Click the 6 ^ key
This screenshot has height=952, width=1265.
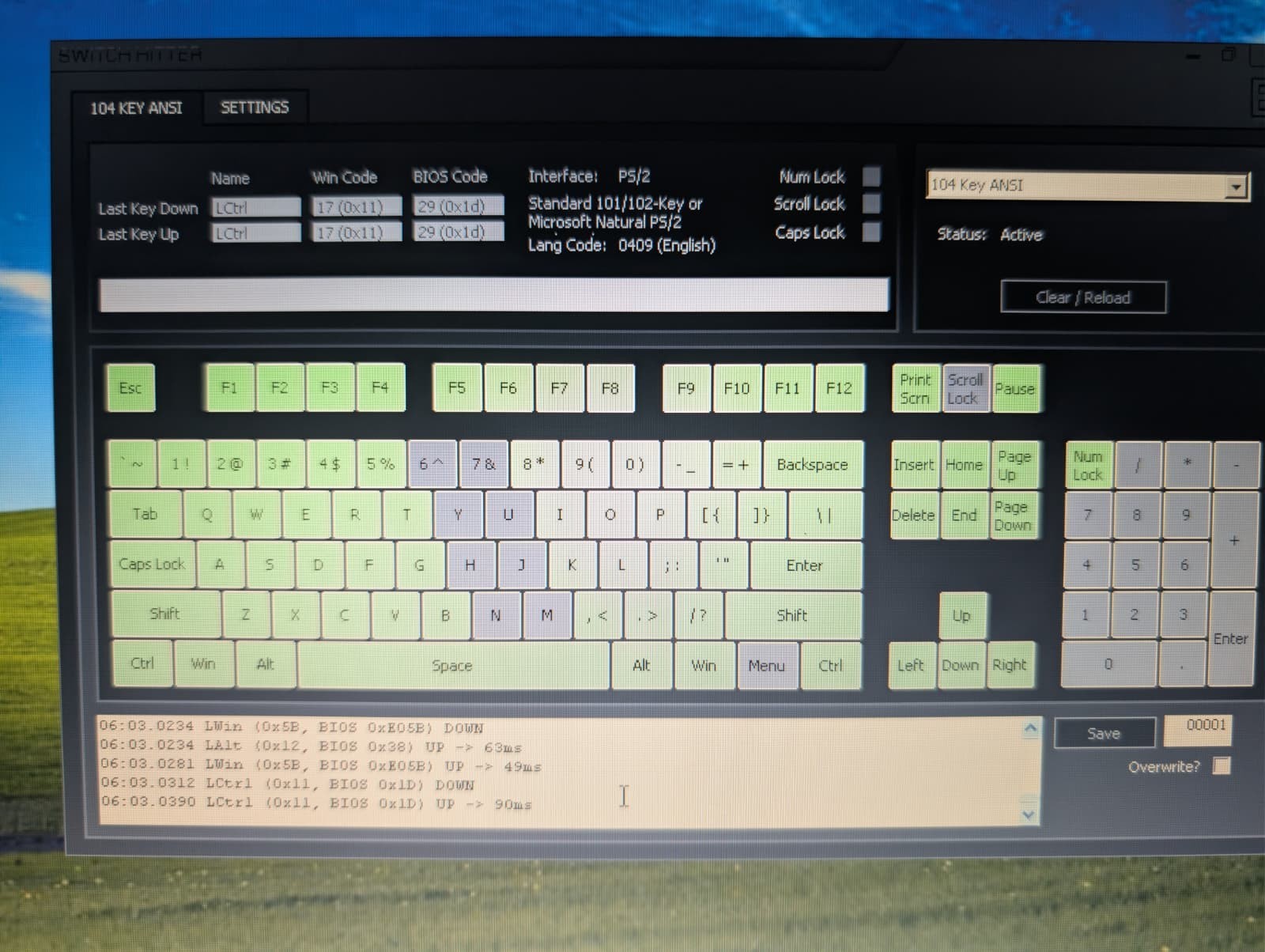(x=432, y=464)
